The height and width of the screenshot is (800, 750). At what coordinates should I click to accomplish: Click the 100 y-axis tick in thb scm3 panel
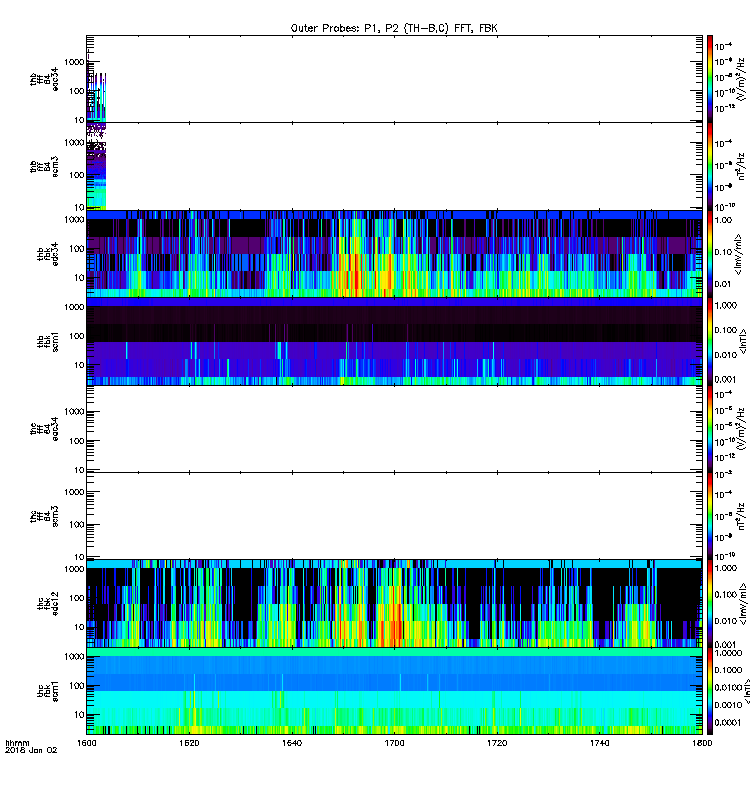[x=77, y=174]
